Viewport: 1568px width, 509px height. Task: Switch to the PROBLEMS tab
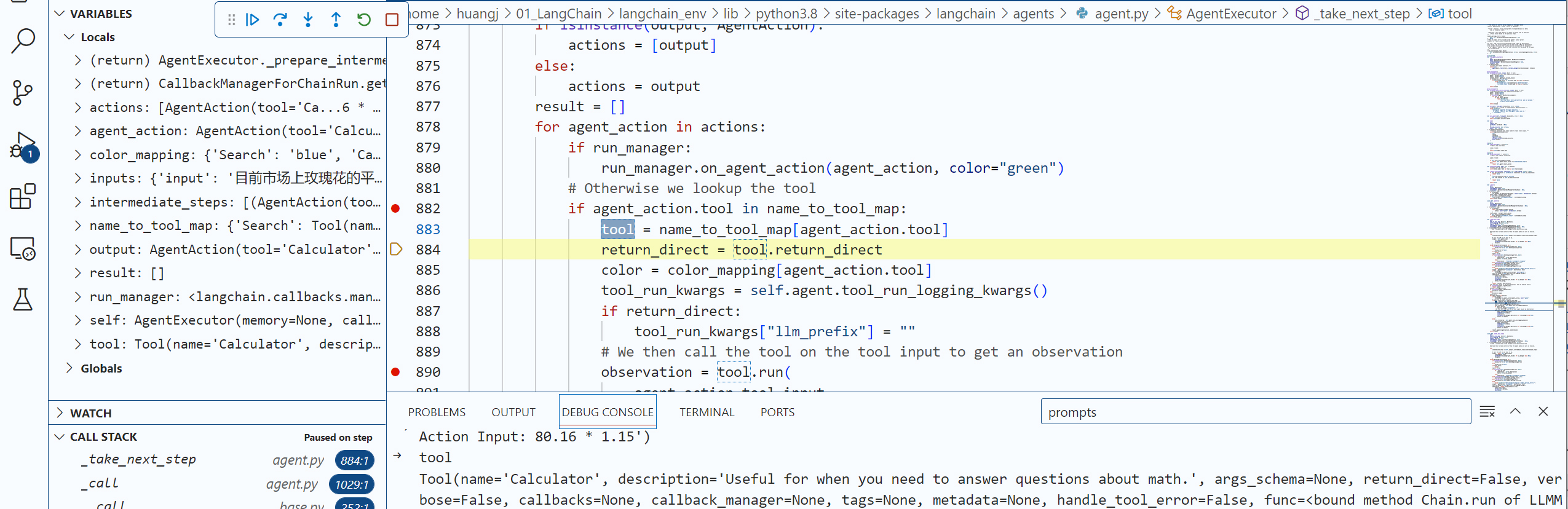pyautogui.click(x=437, y=412)
